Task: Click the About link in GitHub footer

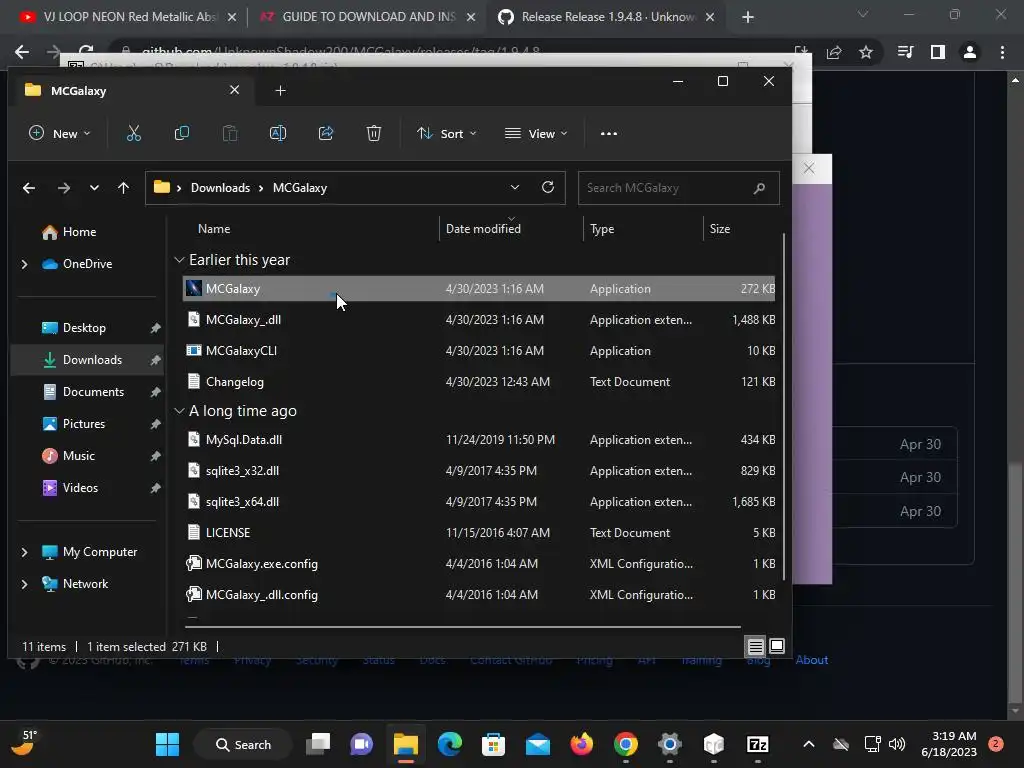Action: pos(812,660)
